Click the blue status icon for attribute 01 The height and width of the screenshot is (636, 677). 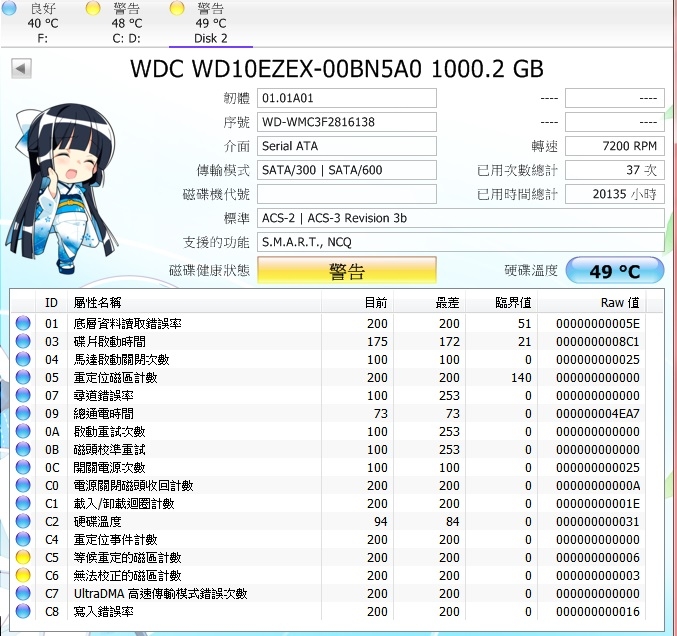pyautogui.click(x=23, y=323)
